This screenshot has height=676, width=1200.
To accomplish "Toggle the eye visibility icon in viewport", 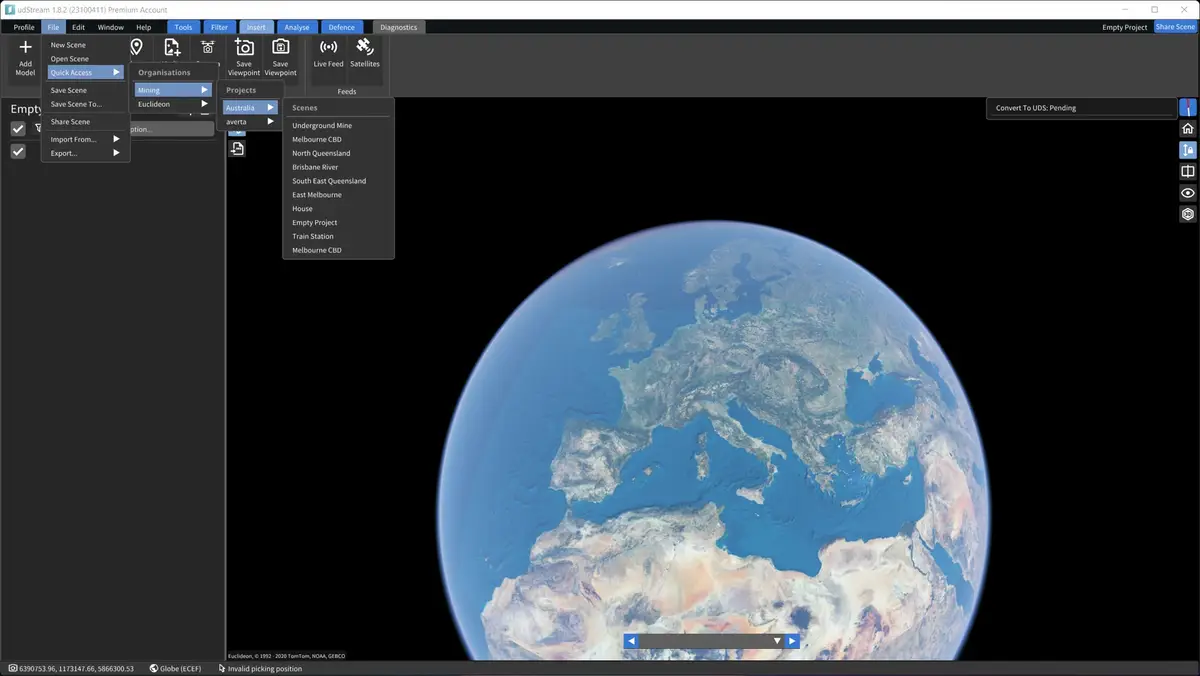I will click(x=1188, y=193).
